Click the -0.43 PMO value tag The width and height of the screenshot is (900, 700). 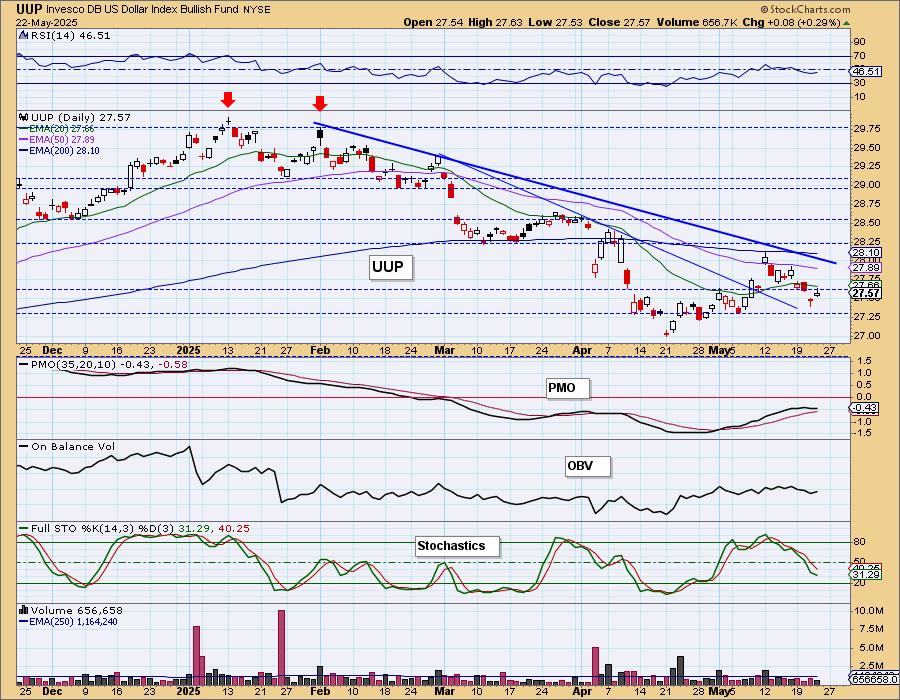864,408
